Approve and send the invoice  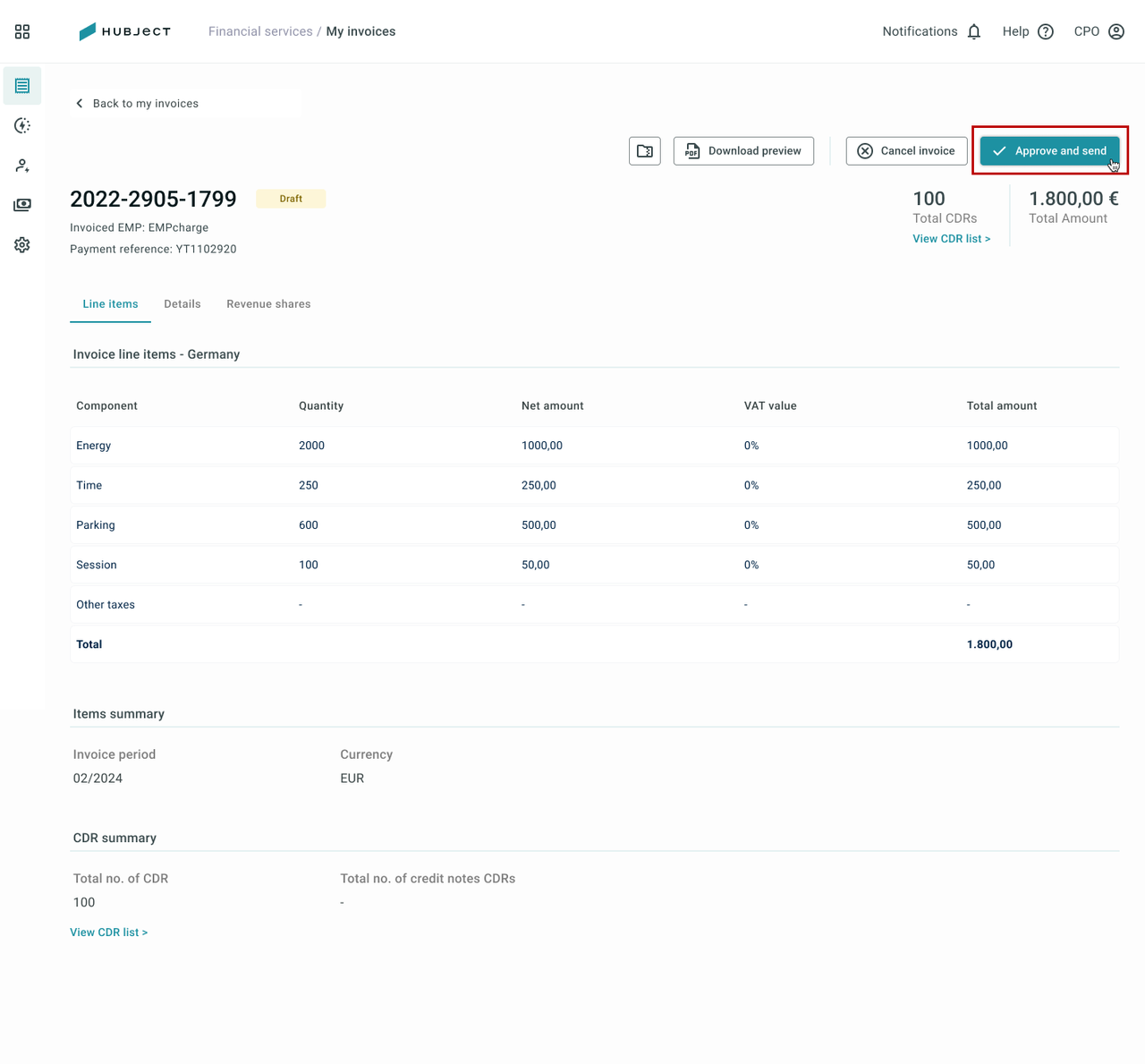pos(1049,151)
